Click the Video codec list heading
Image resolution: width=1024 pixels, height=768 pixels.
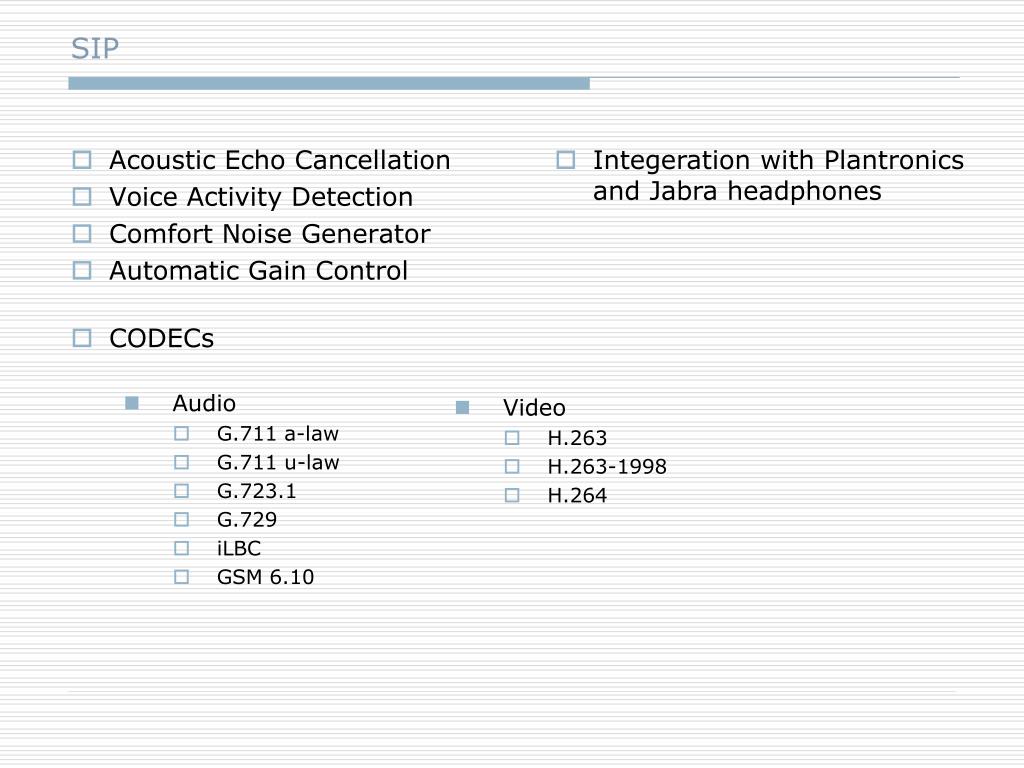(534, 408)
